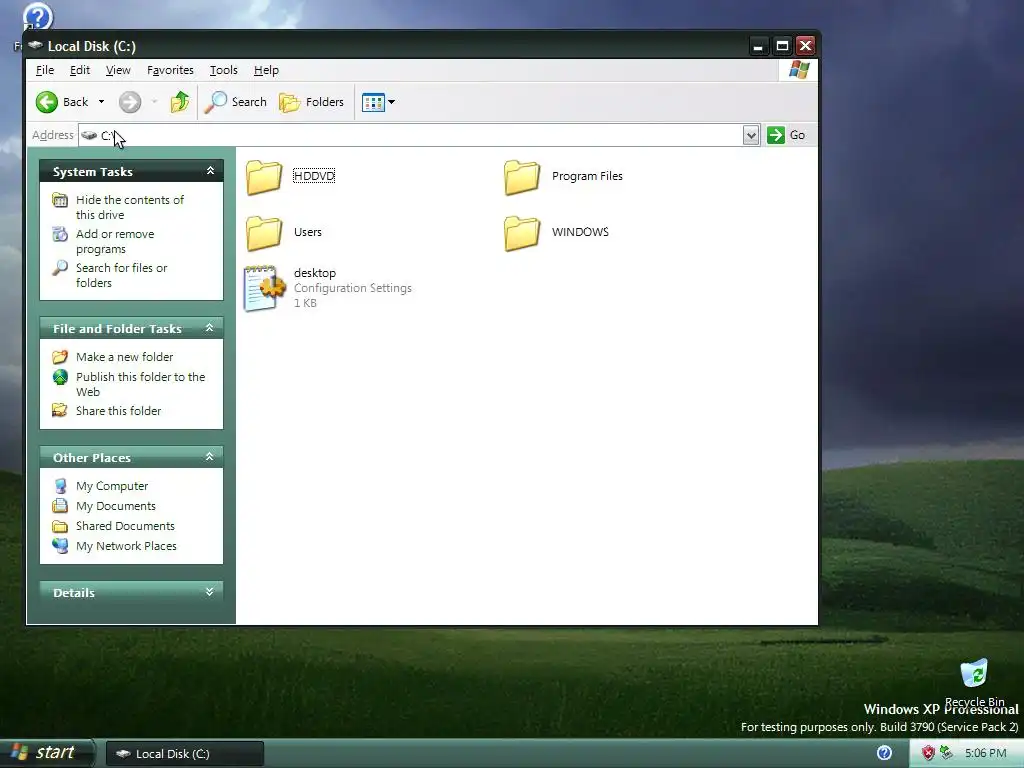Image resolution: width=1024 pixels, height=768 pixels.
Task: Click Hide the contents of this drive
Action: click(129, 207)
